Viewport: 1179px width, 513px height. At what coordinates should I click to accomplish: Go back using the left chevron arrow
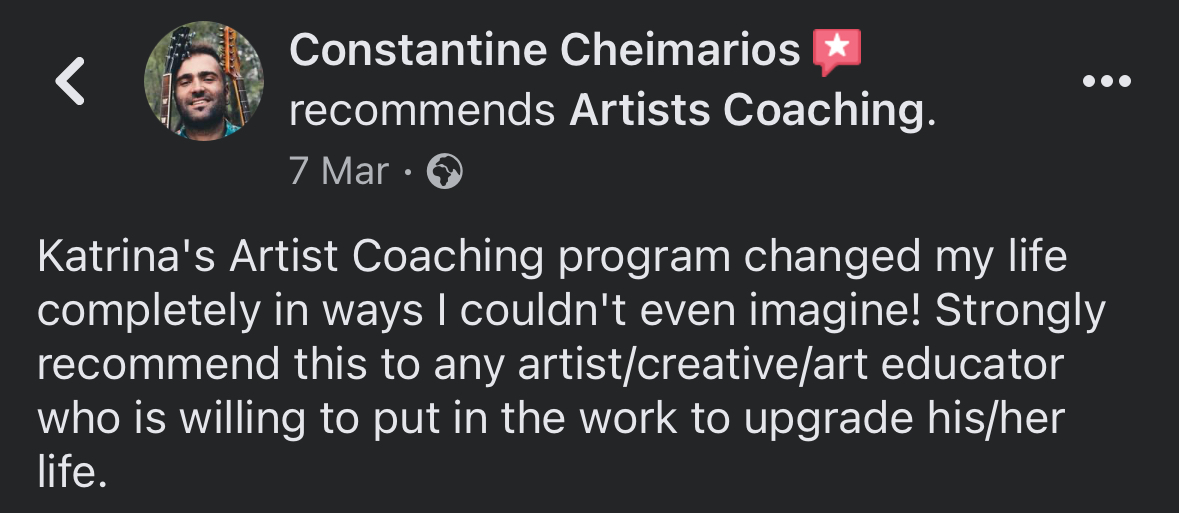click(x=70, y=82)
